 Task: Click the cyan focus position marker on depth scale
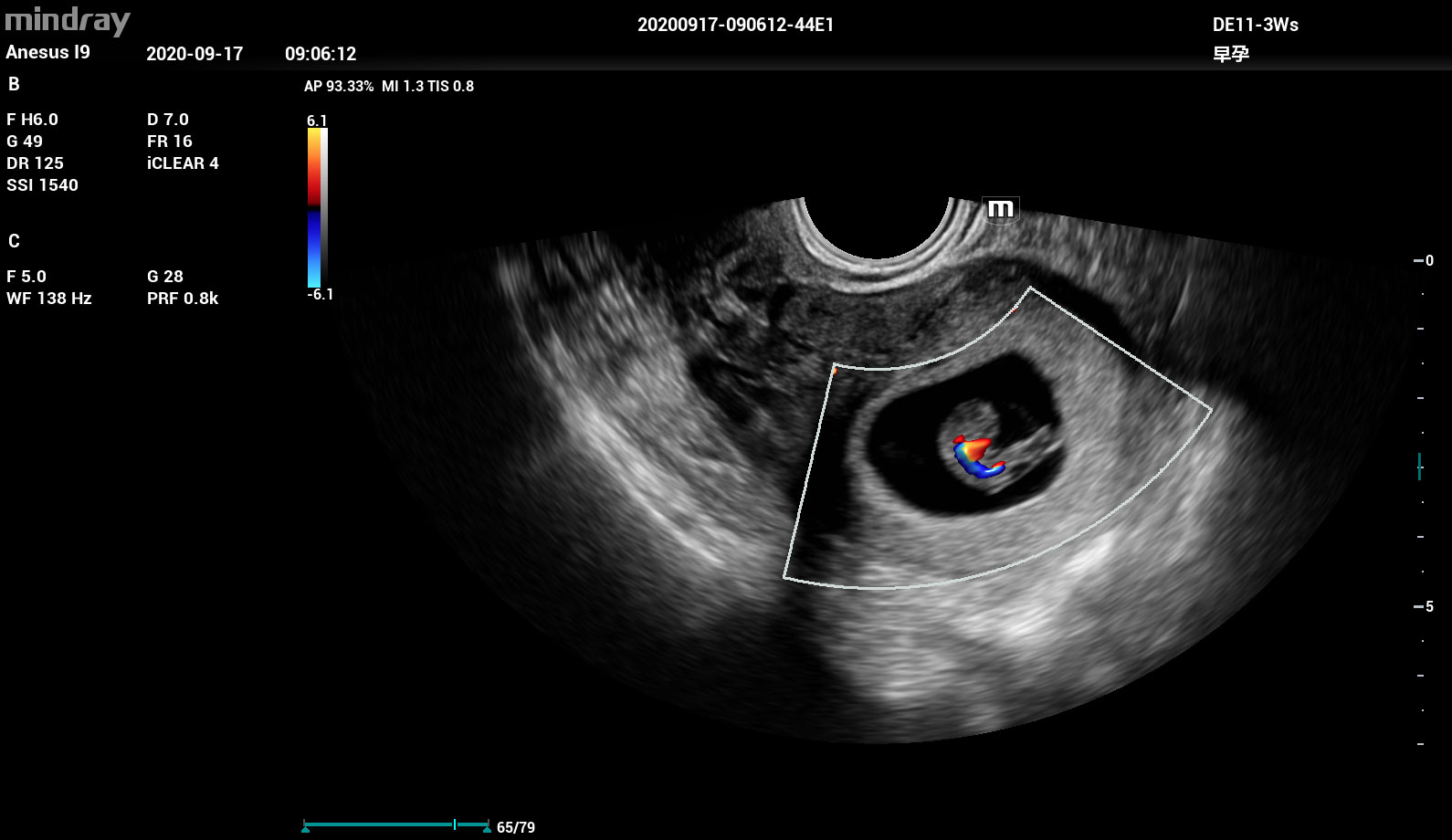pyautogui.click(x=1419, y=466)
